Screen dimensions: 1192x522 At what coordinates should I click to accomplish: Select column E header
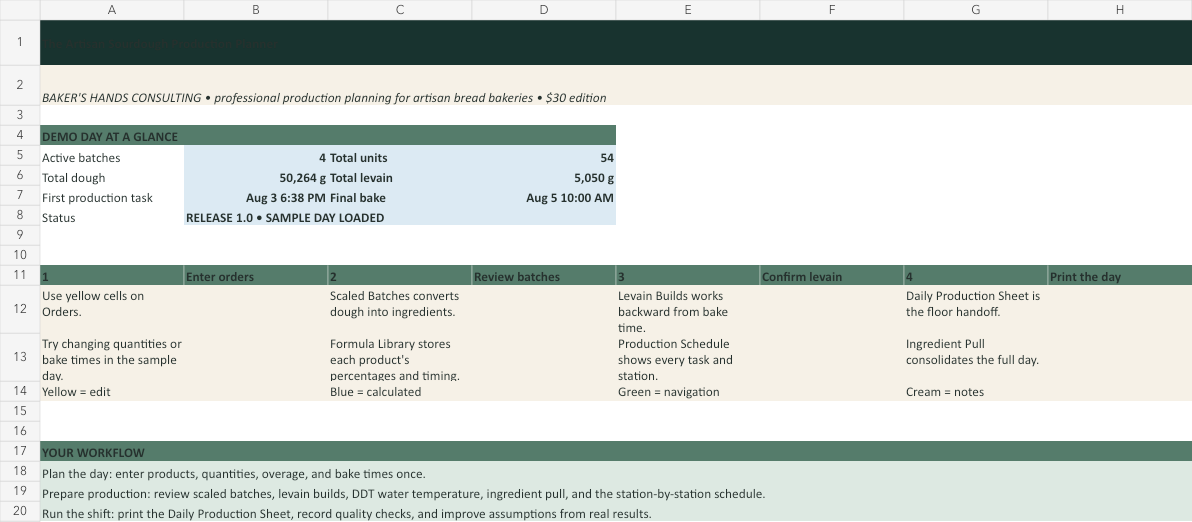coord(688,10)
